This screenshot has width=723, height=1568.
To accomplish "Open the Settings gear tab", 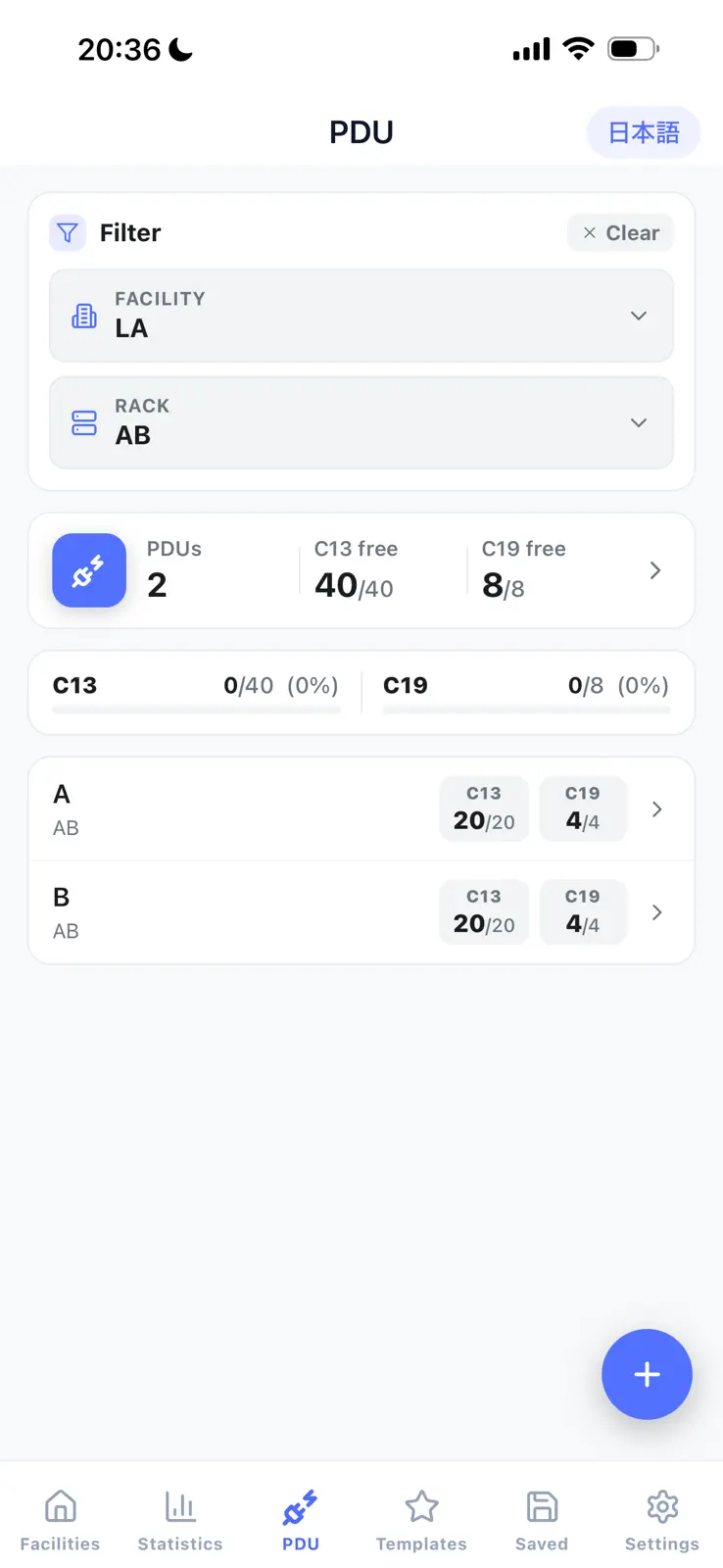I will coord(662,1520).
